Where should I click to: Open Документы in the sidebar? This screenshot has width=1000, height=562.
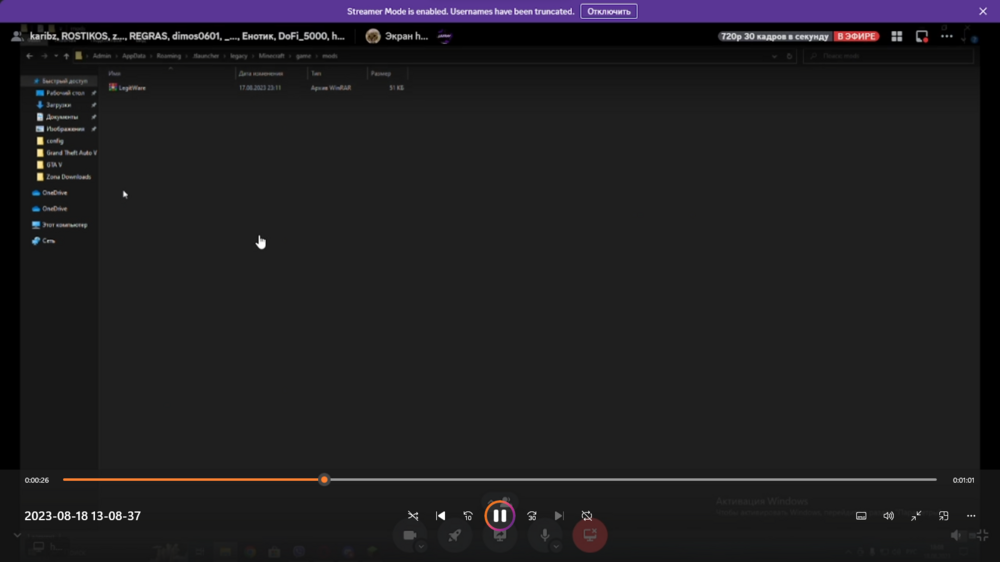(x=62, y=117)
